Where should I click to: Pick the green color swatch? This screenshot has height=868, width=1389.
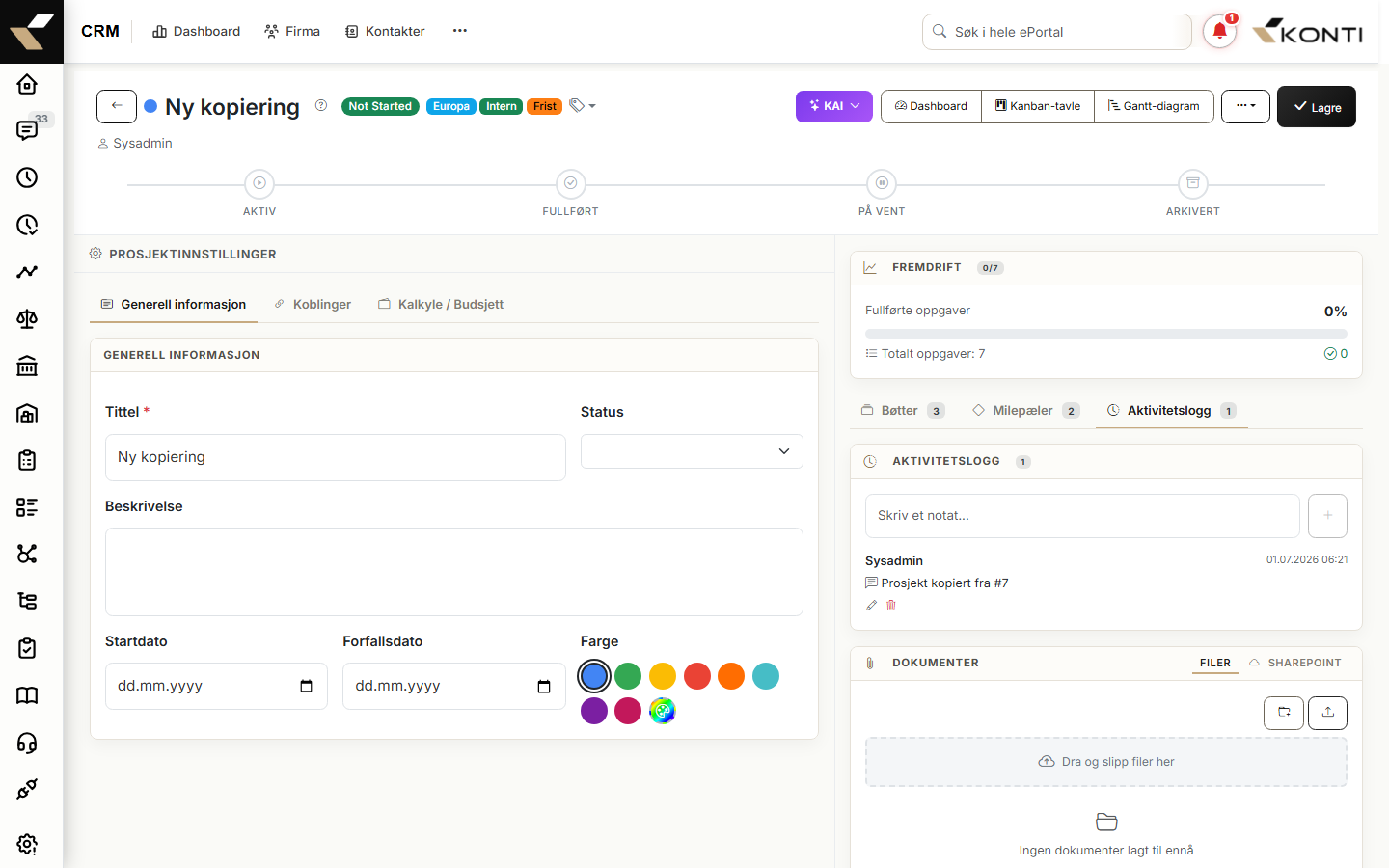628,676
